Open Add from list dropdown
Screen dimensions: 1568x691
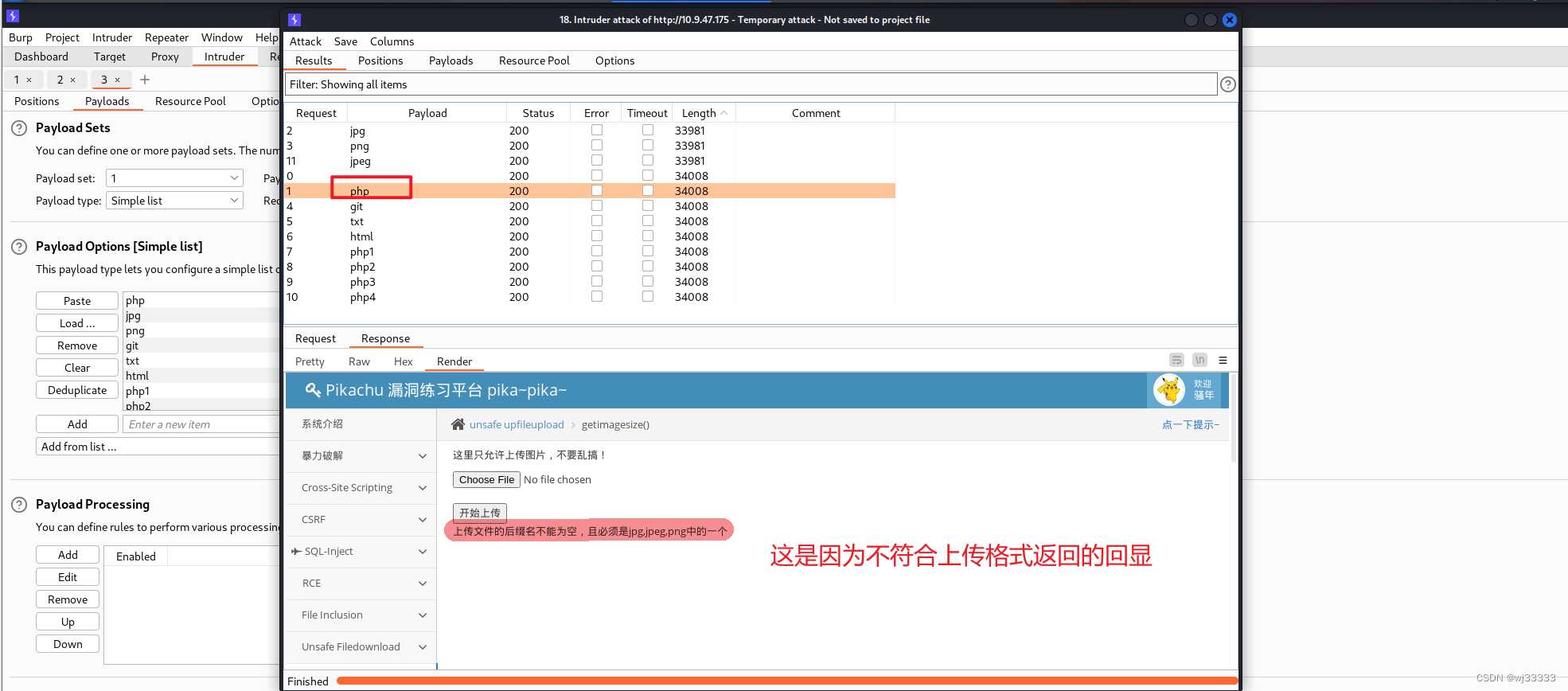(158, 447)
